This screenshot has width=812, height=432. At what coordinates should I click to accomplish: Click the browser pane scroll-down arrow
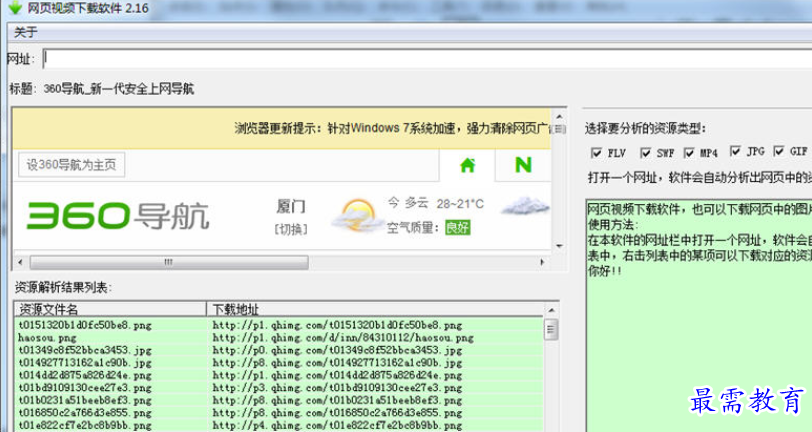point(559,246)
